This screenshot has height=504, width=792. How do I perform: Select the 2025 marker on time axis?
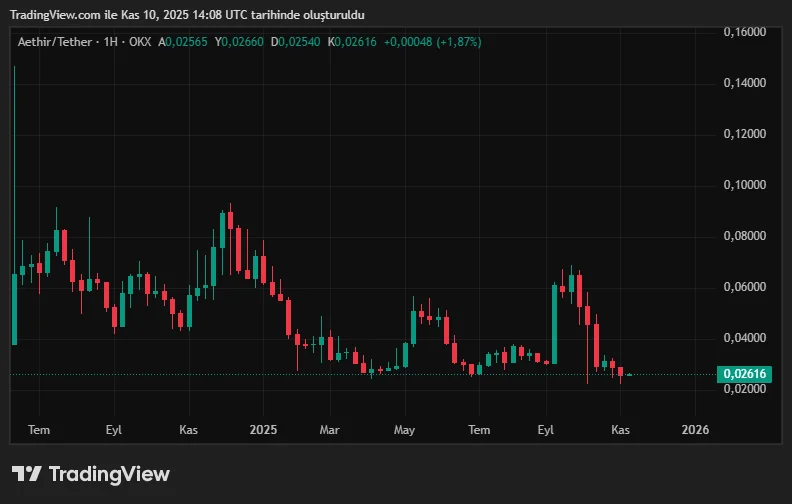(x=262, y=429)
